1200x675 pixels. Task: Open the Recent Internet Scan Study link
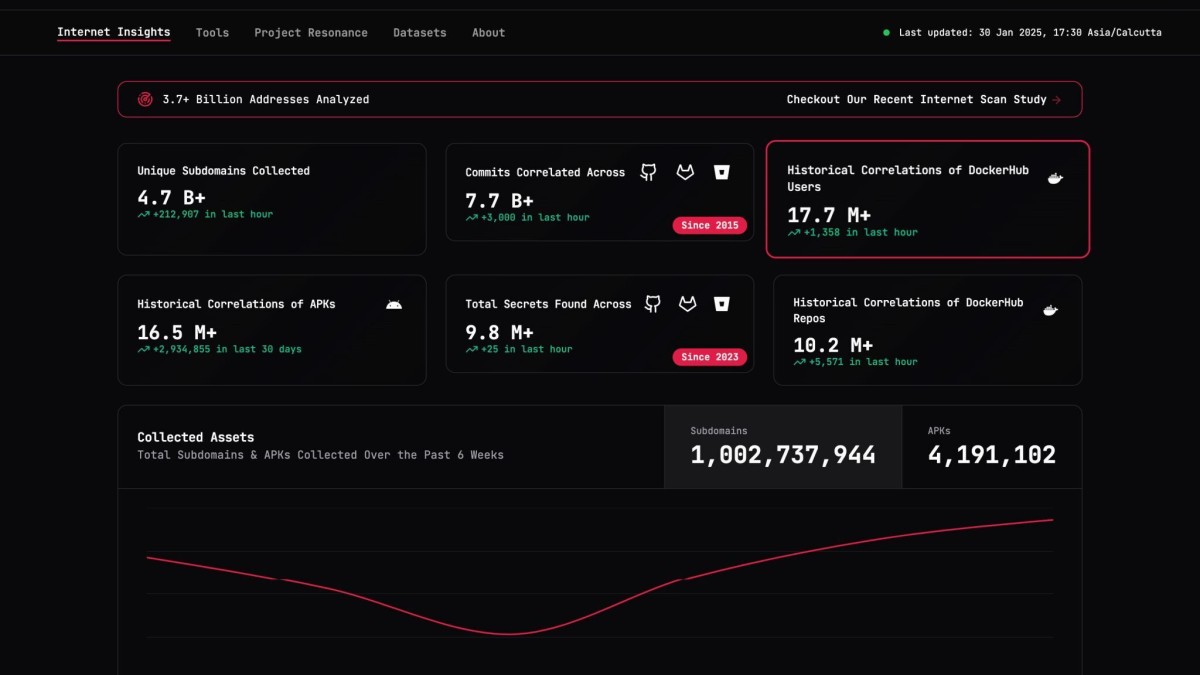pos(923,100)
